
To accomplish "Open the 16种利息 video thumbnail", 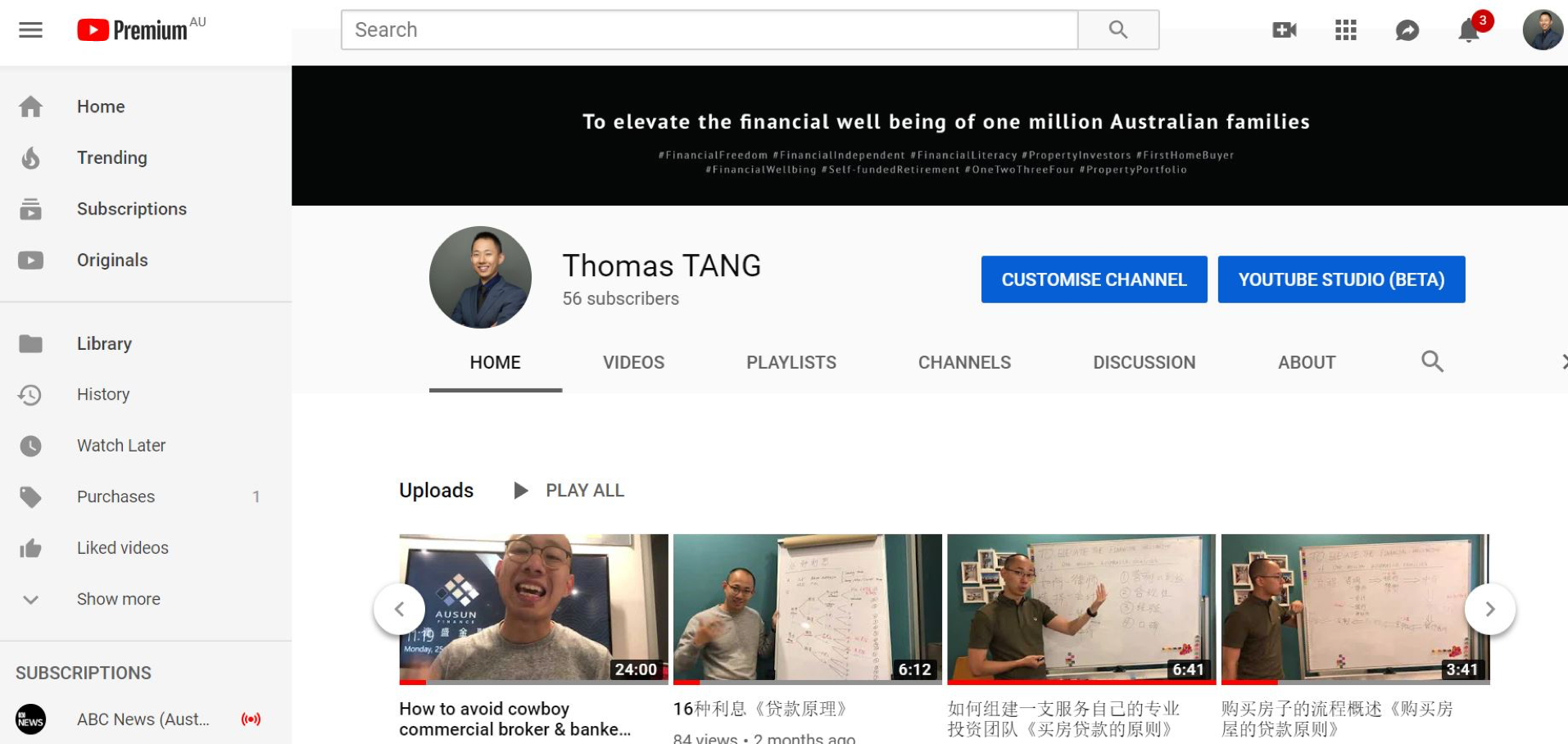I will 807,609.
